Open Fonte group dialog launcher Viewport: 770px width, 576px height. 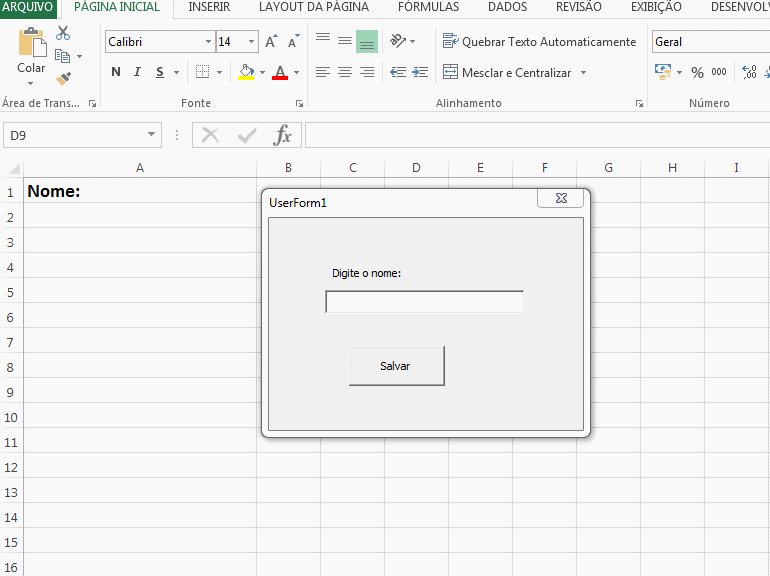point(299,103)
